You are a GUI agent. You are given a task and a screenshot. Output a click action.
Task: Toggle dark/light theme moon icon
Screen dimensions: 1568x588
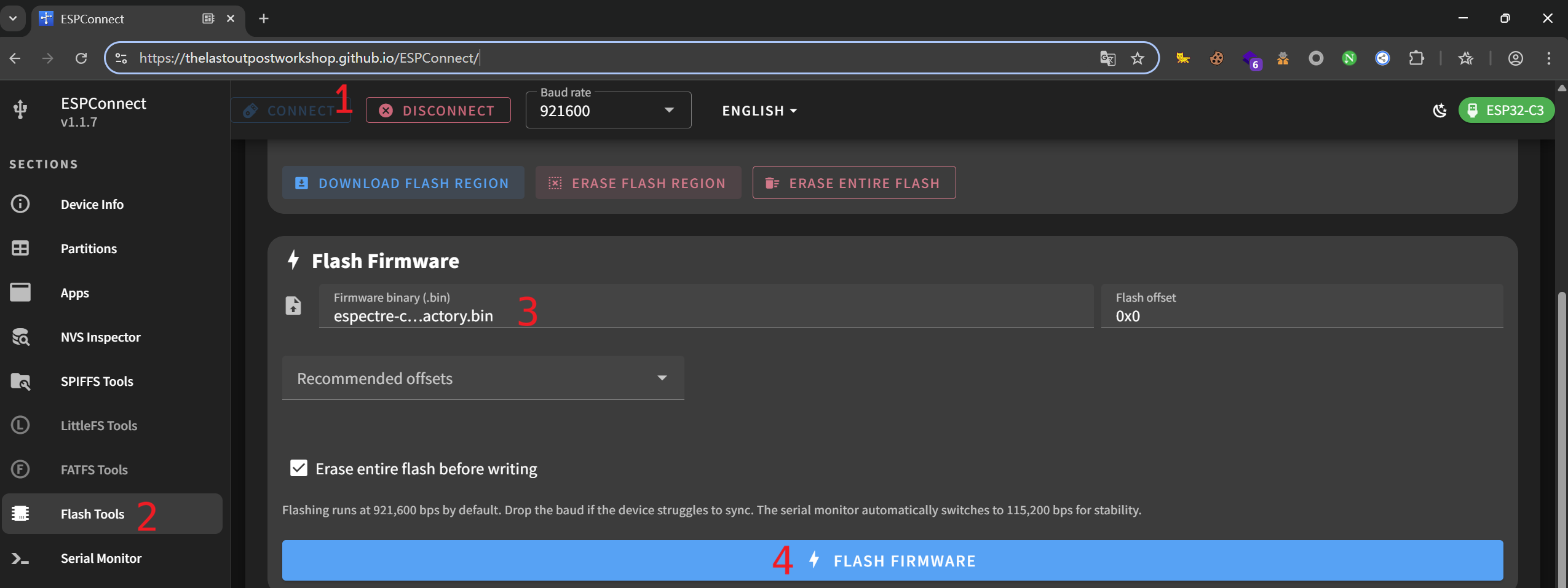pos(1439,111)
